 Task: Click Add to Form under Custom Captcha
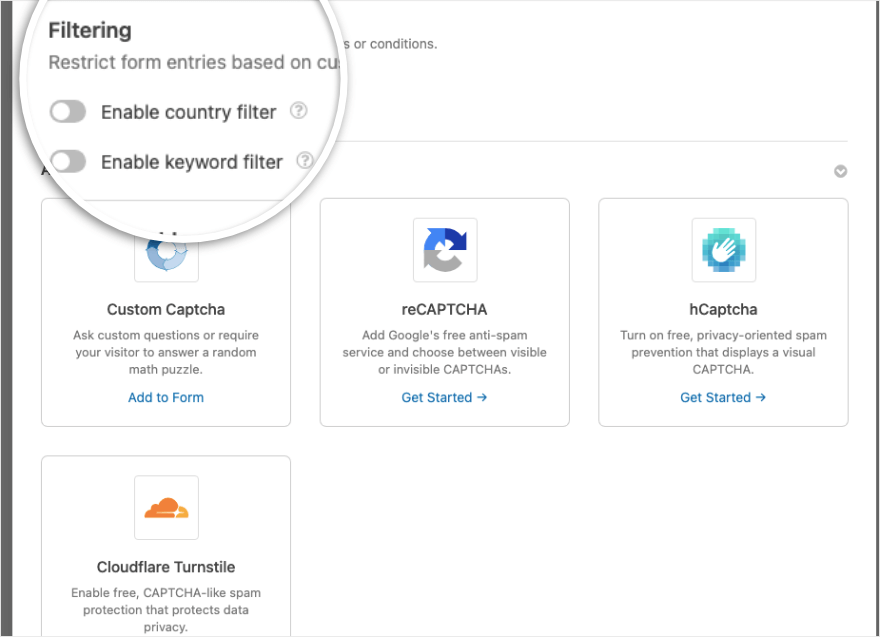click(166, 397)
